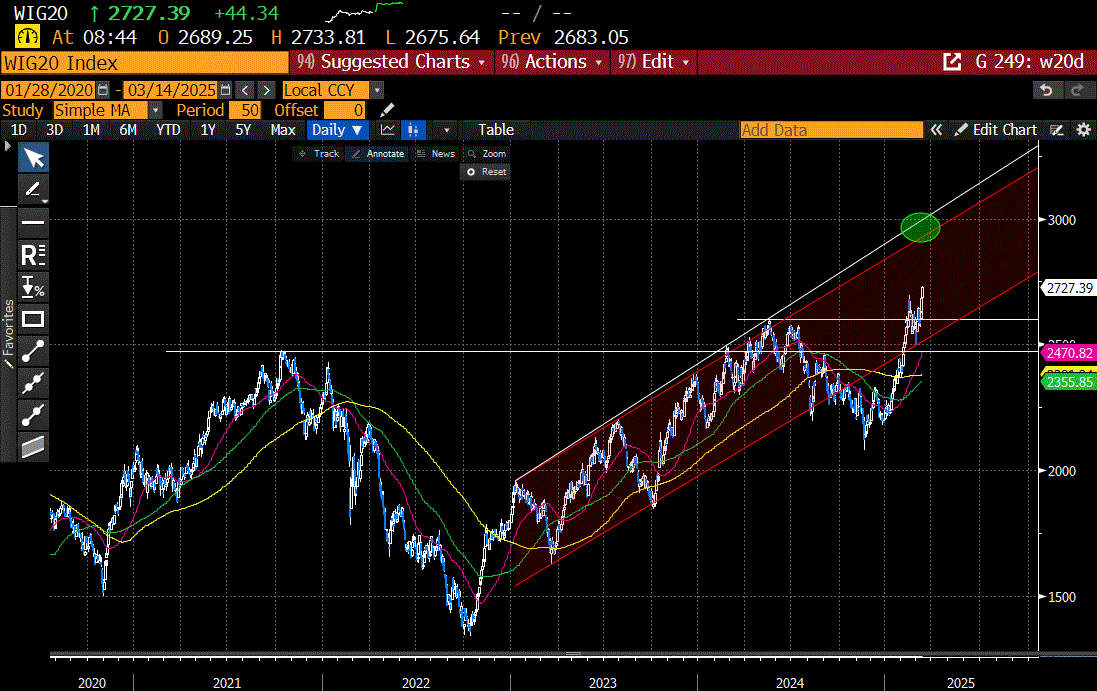Choose the pencil annotation tool
1097x691 pixels.
tap(33, 190)
